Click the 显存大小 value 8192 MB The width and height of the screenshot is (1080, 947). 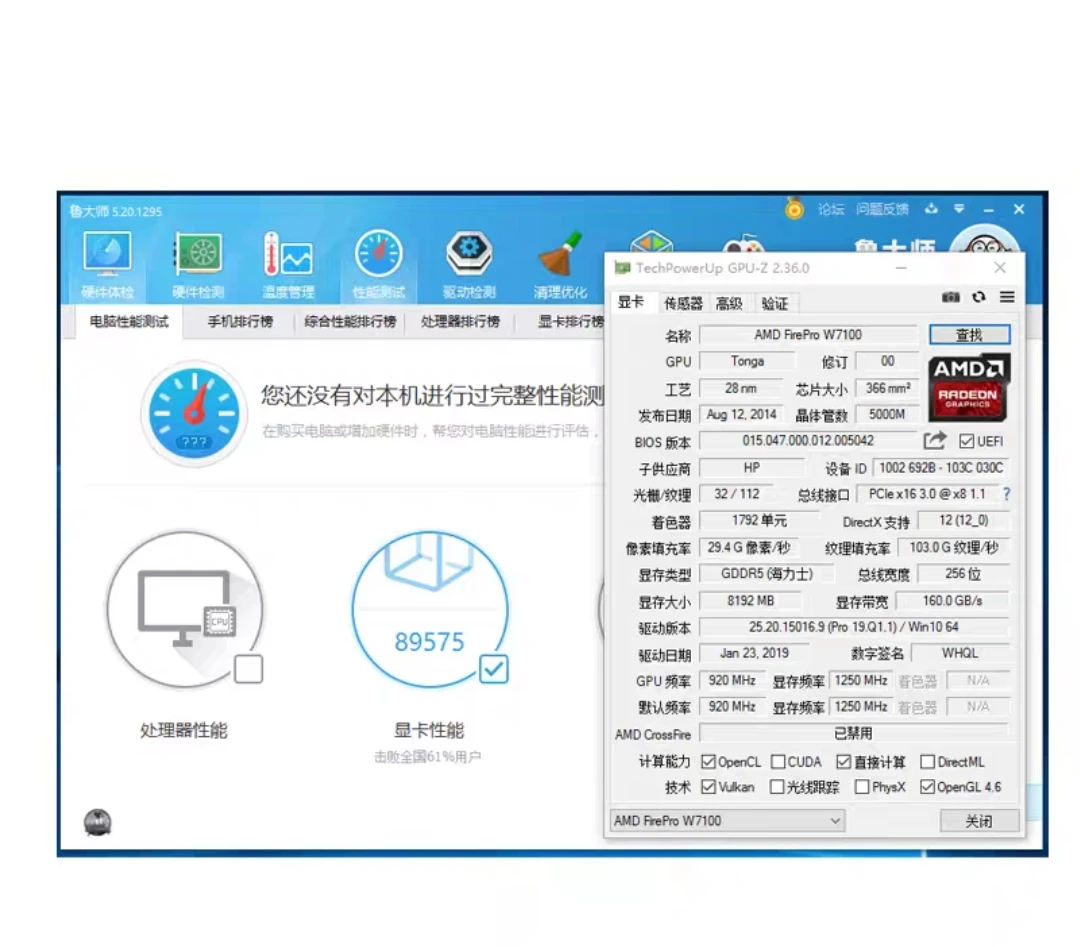pyautogui.click(x=751, y=601)
